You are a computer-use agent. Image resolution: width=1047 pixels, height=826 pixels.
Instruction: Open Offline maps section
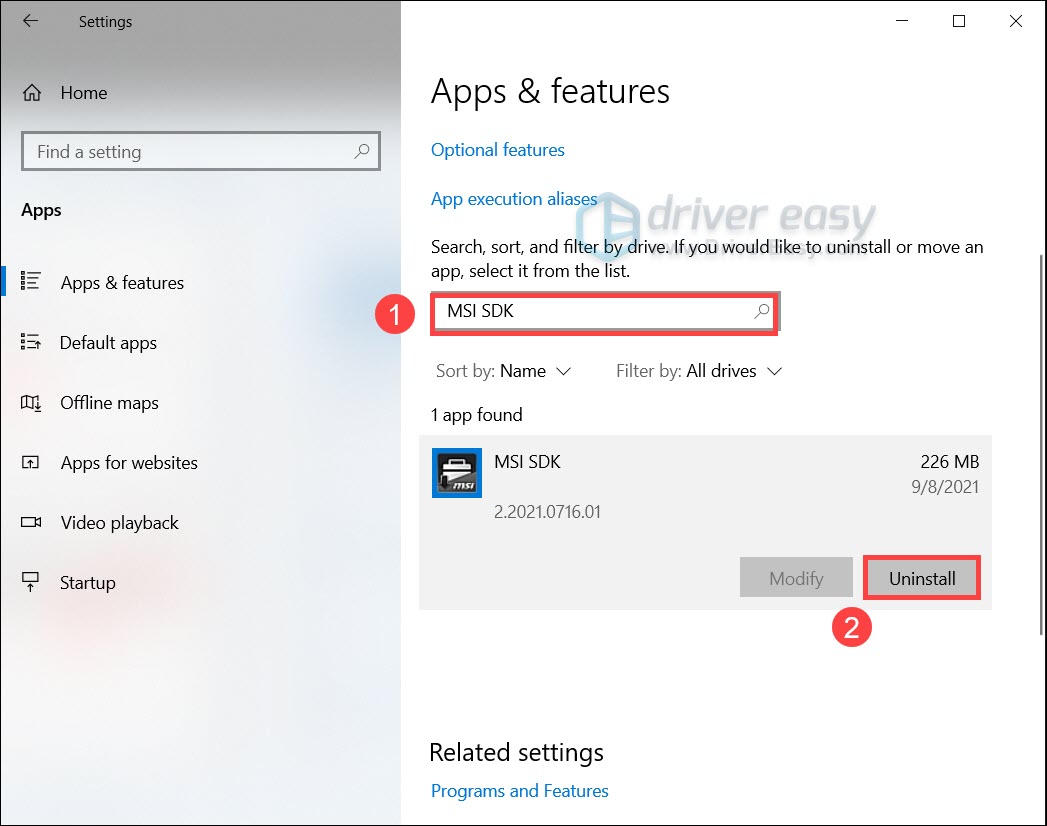pyautogui.click(x=110, y=403)
